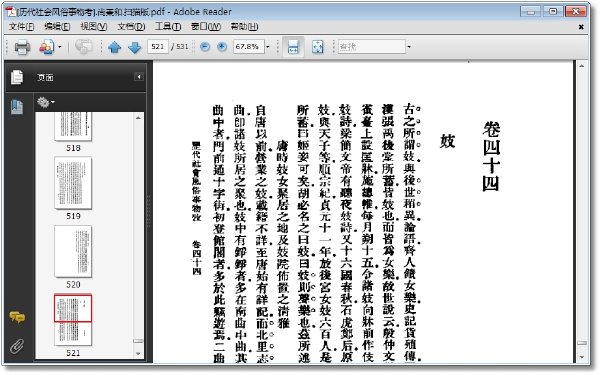
Task: Click the document scrollbar up arrow
Action: [x=582, y=66]
